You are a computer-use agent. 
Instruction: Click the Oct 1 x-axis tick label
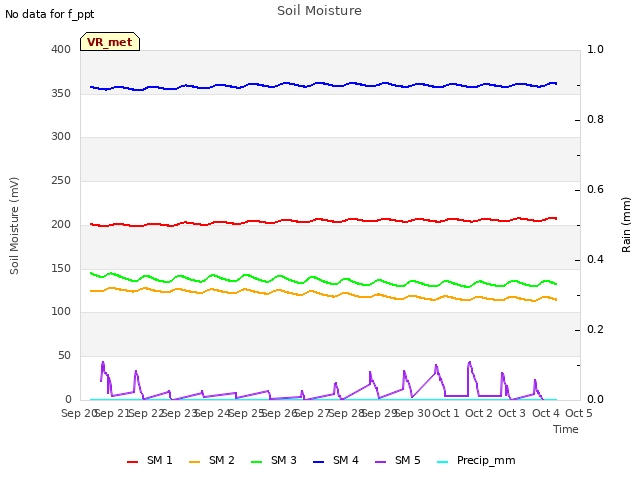point(446,413)
